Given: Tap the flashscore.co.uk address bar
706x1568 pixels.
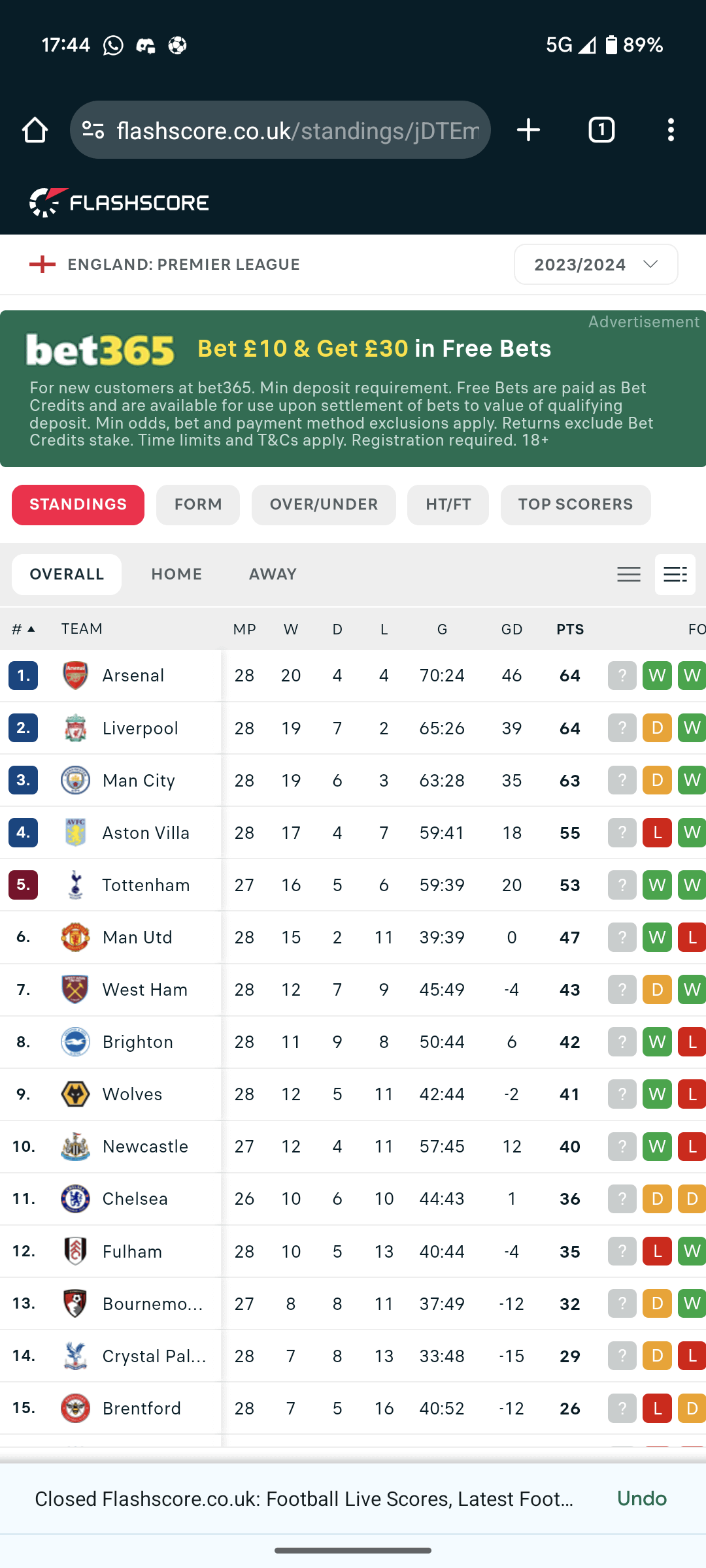Looking at the screenshot, I should pos(297,131).
